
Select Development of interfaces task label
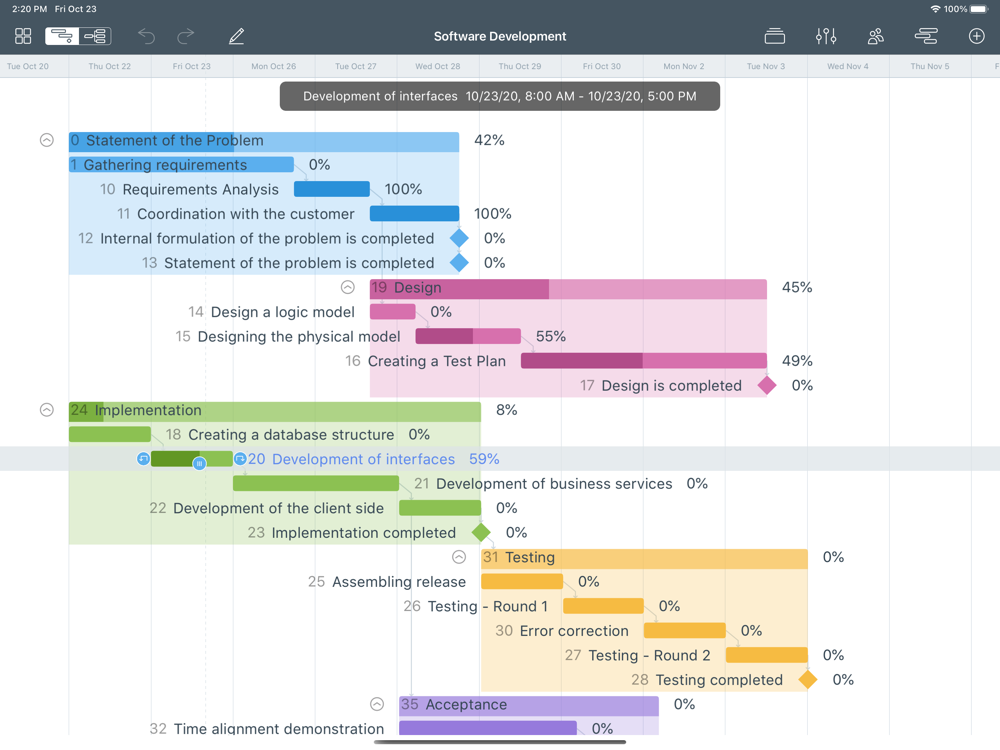pos(363,459)
